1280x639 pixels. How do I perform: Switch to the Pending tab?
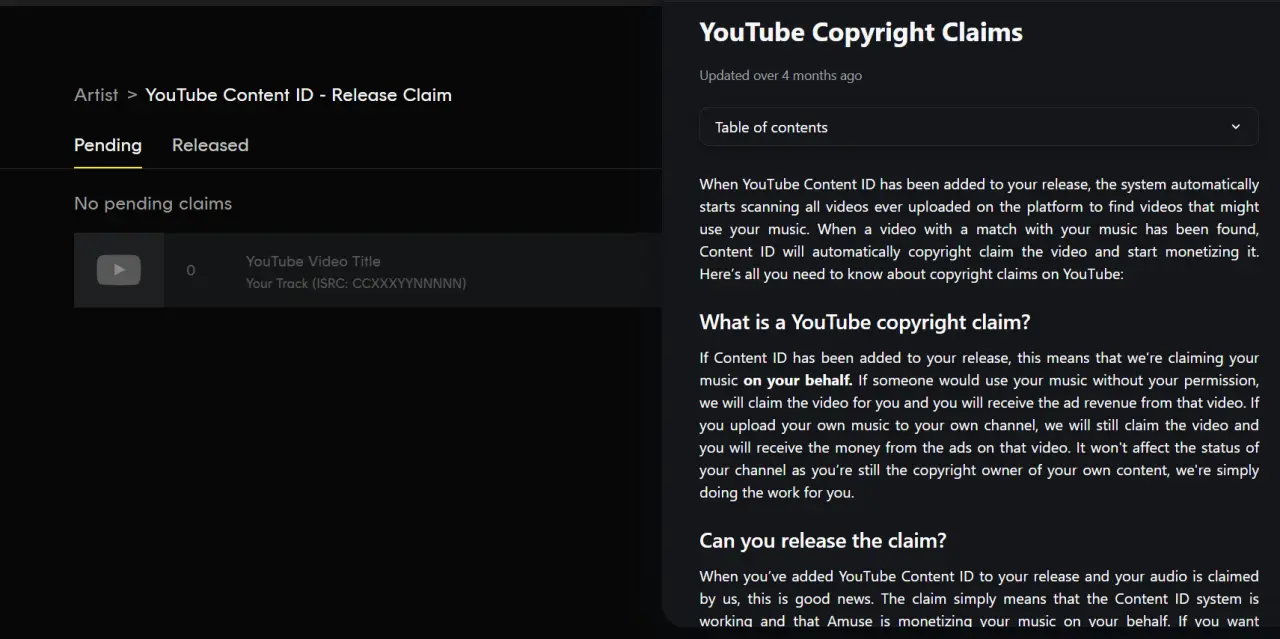(108, 145)
